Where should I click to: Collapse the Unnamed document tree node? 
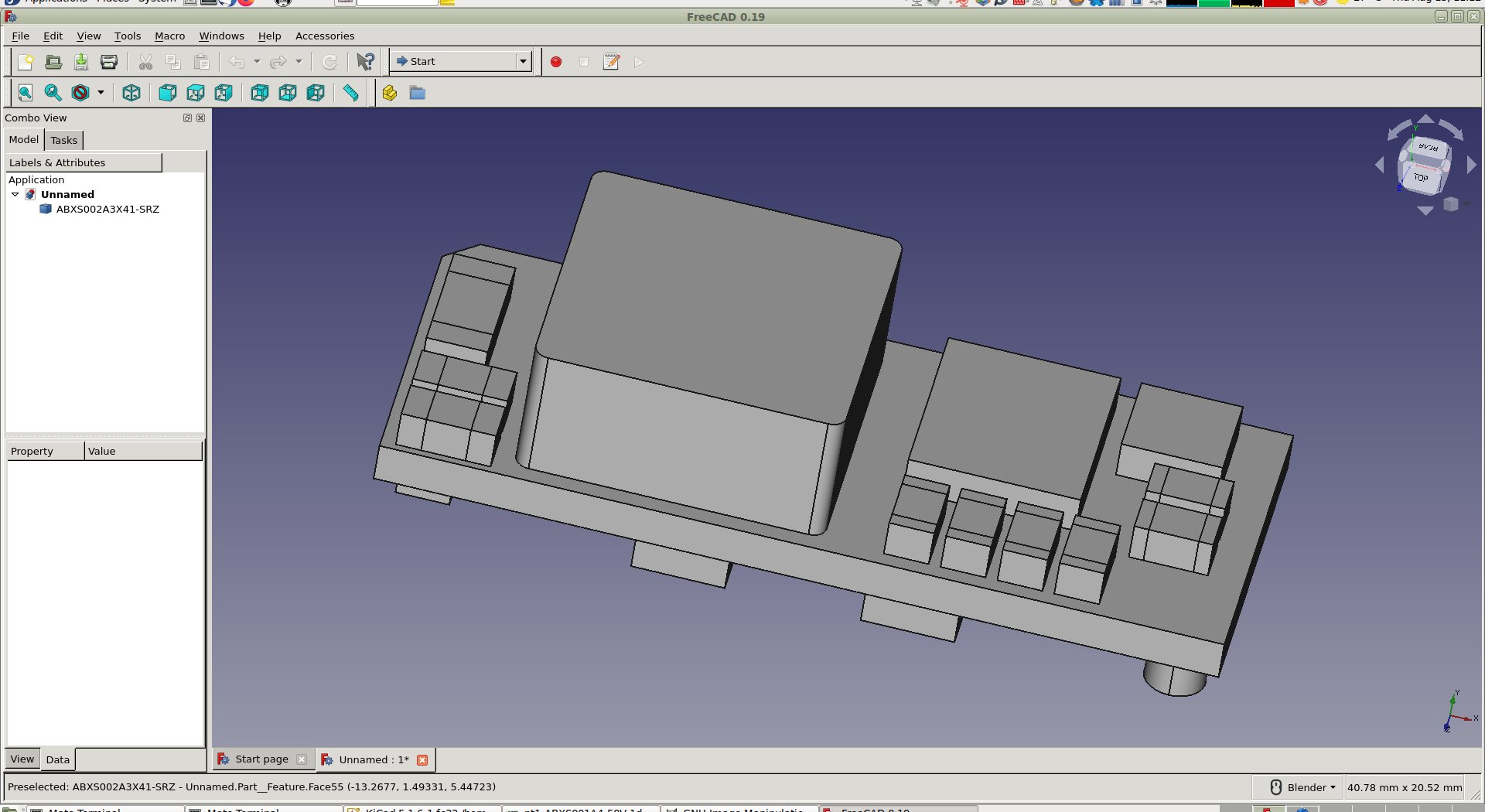point(15,195)
